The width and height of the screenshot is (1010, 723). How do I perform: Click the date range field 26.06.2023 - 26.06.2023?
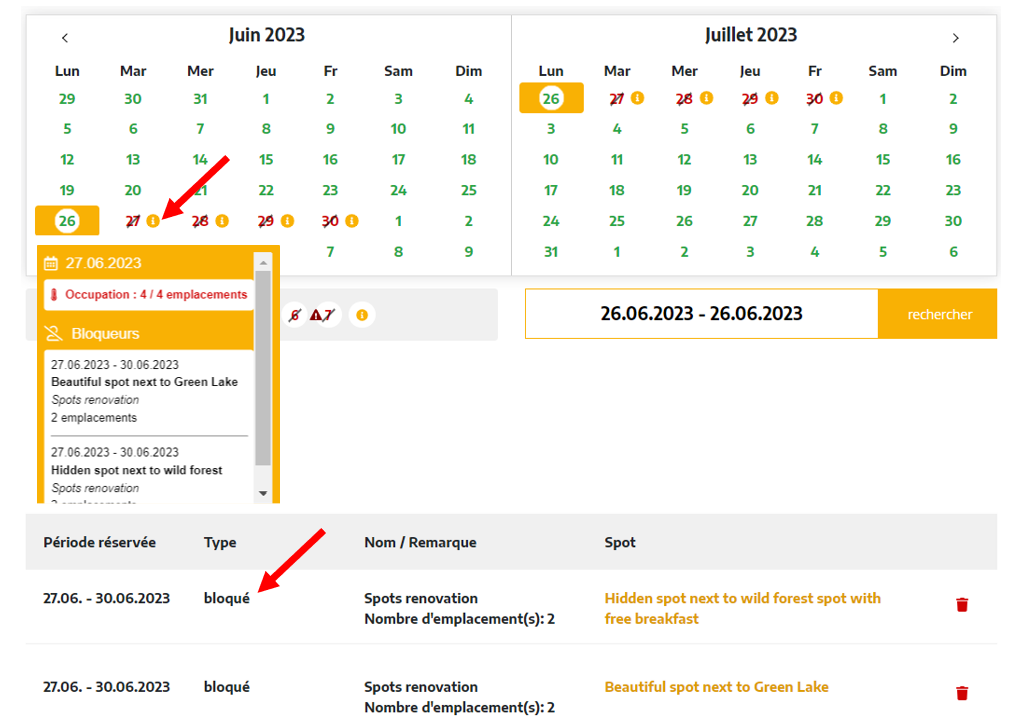(x=701, y=314)
